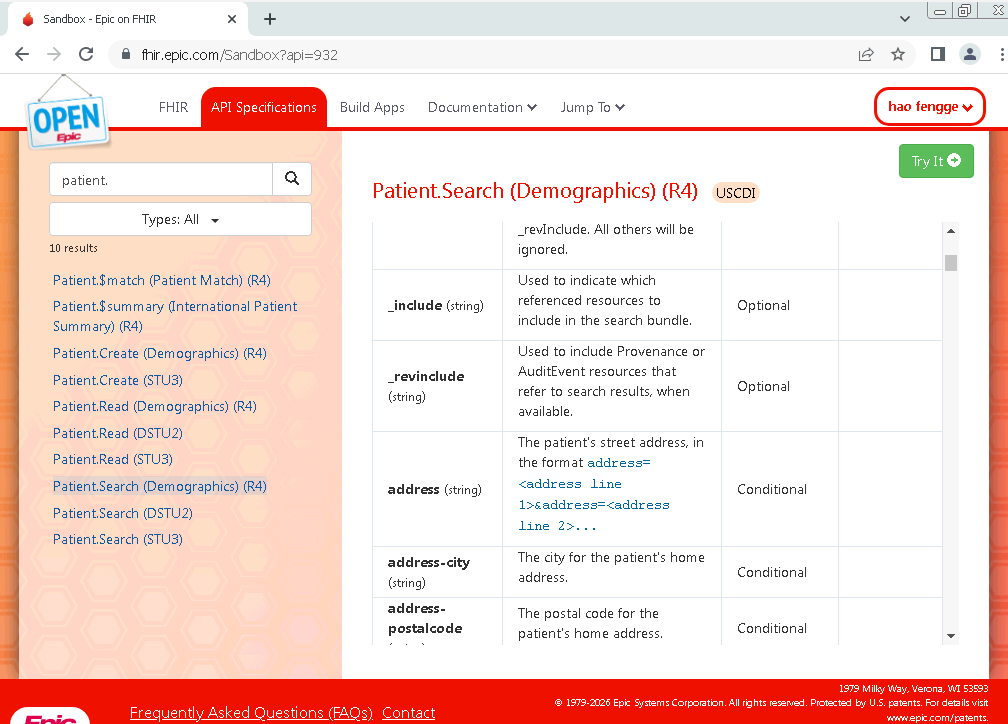This screenshot has height=724, width=1008.
Task: Open the browser side panel icon
Action: pyautogui.click(x=938, y=55)
